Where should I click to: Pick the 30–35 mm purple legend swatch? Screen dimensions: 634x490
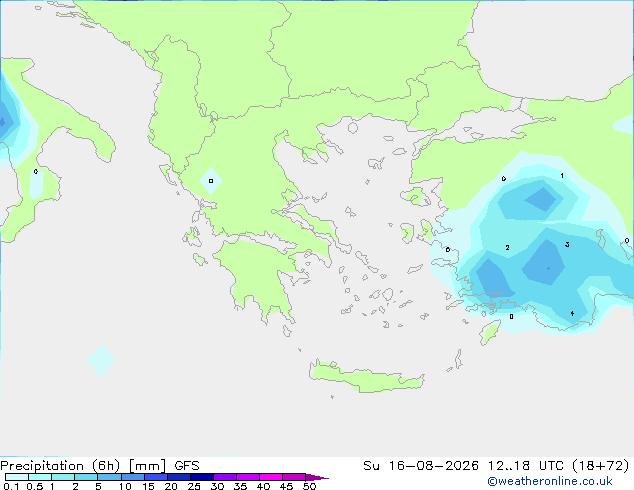tap(225, 477)
